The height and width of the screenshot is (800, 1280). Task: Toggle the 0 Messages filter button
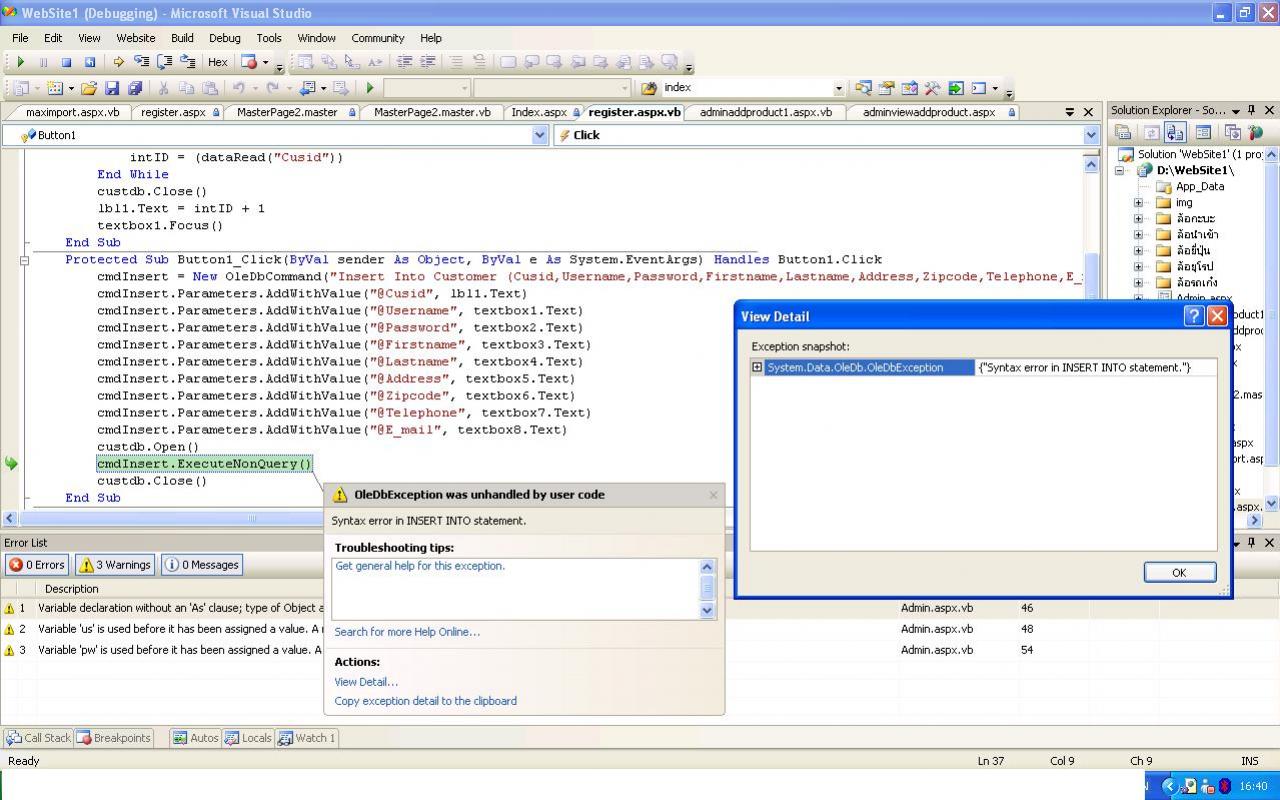202,565
